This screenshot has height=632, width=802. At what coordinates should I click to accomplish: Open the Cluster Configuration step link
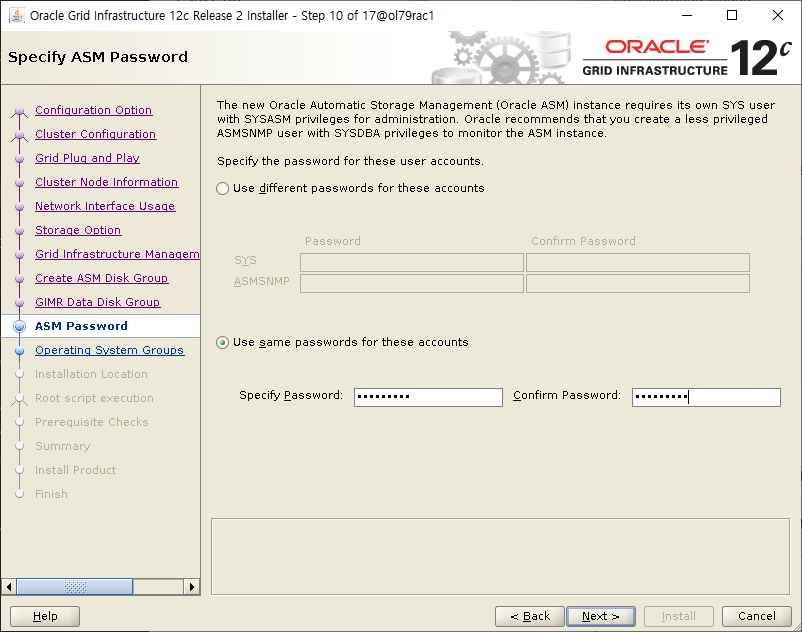click(96, 134)
